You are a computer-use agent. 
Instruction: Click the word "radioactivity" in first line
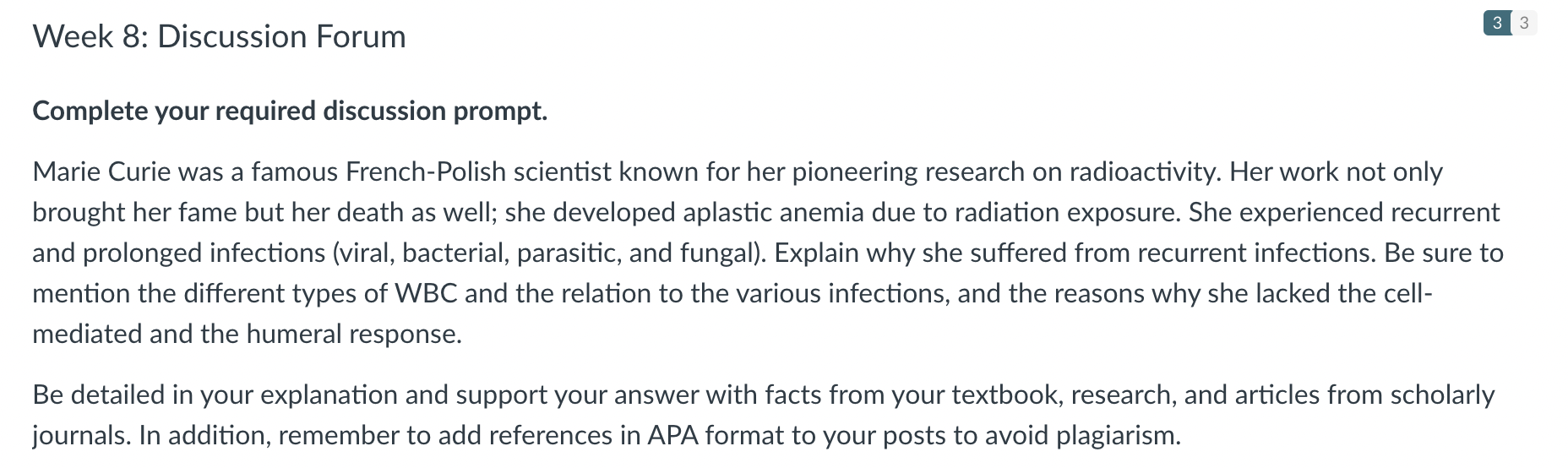(1144, 171)
